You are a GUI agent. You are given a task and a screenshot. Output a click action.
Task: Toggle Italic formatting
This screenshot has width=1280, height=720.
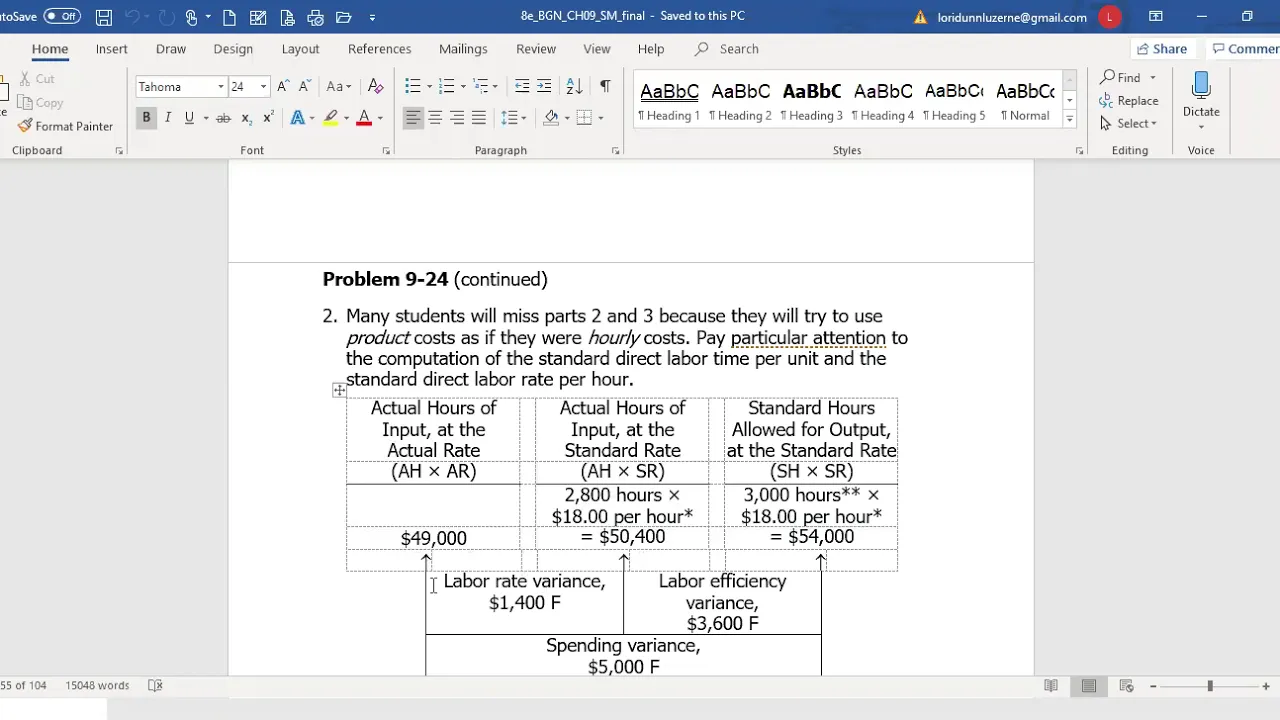[x=168, y=118]
